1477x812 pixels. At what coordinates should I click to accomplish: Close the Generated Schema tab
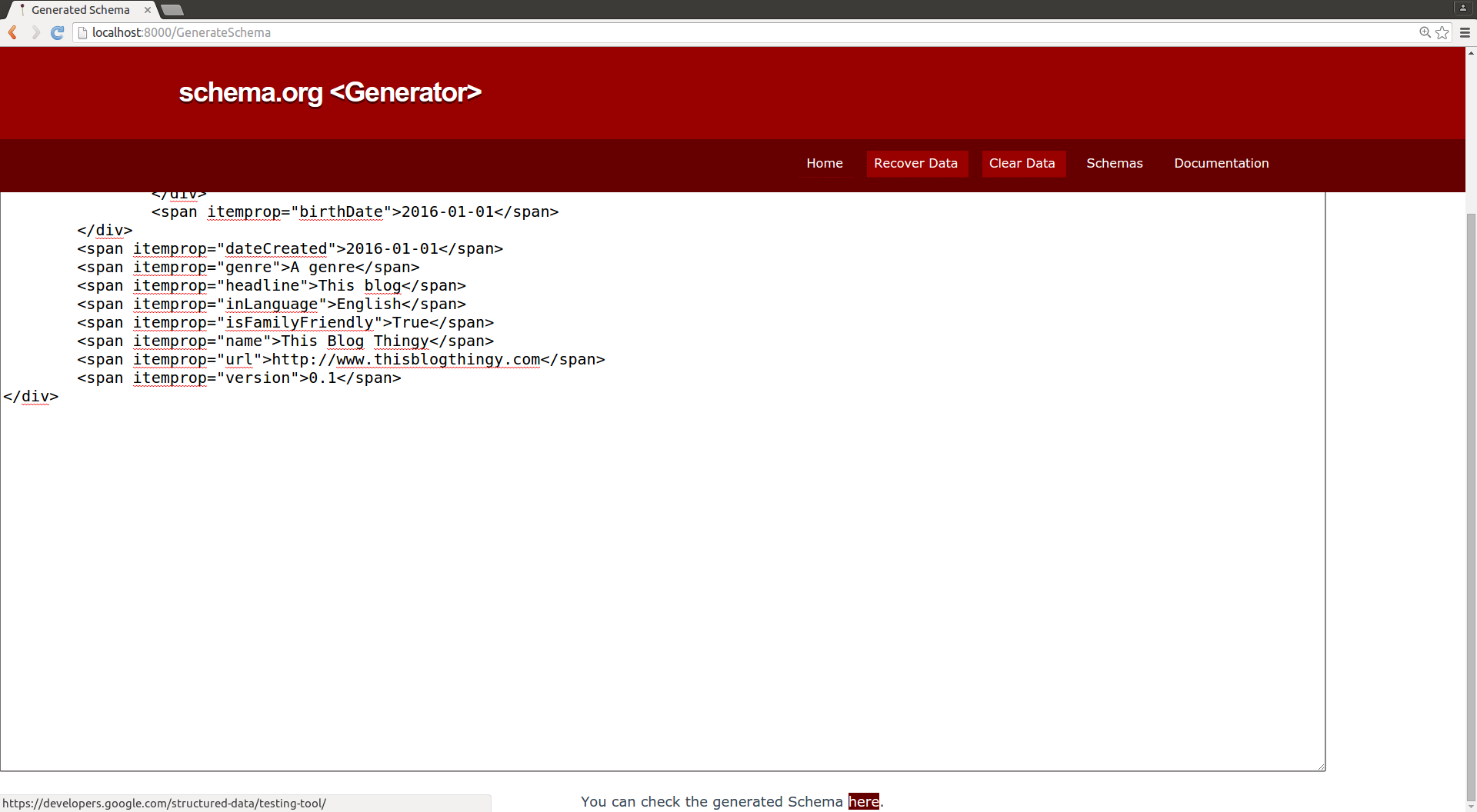[148, 10]
